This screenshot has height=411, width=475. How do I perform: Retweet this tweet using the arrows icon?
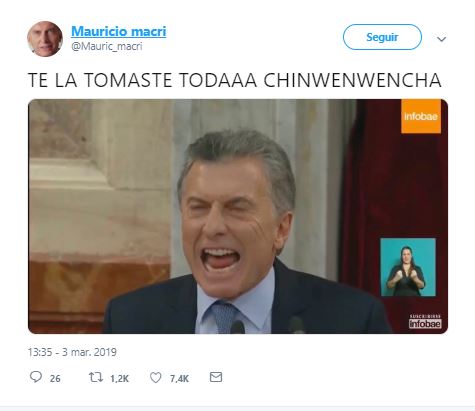(x=96, y=377)
